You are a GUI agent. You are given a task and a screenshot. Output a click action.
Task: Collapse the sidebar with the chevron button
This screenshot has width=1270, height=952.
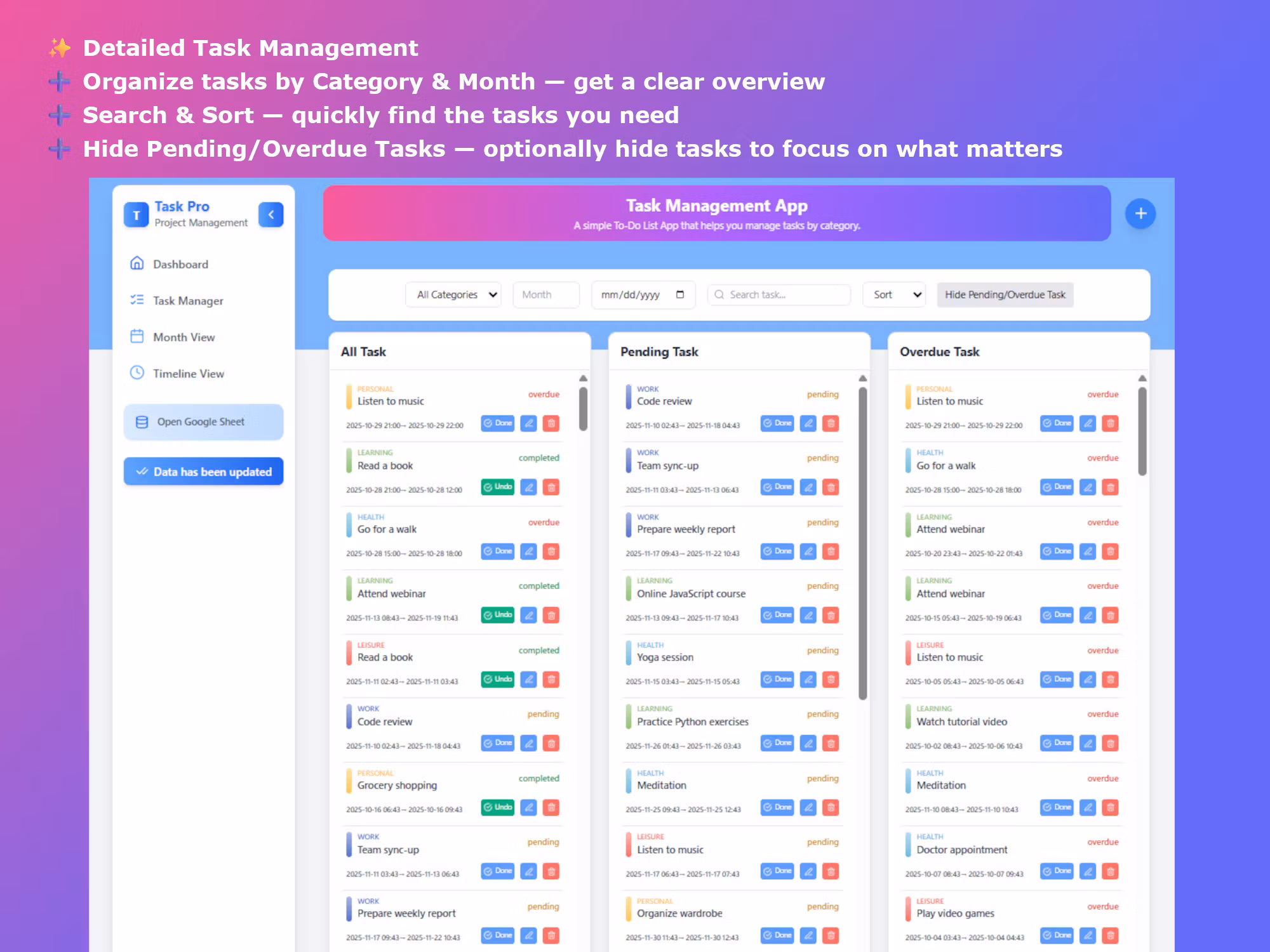coord(271,215)
